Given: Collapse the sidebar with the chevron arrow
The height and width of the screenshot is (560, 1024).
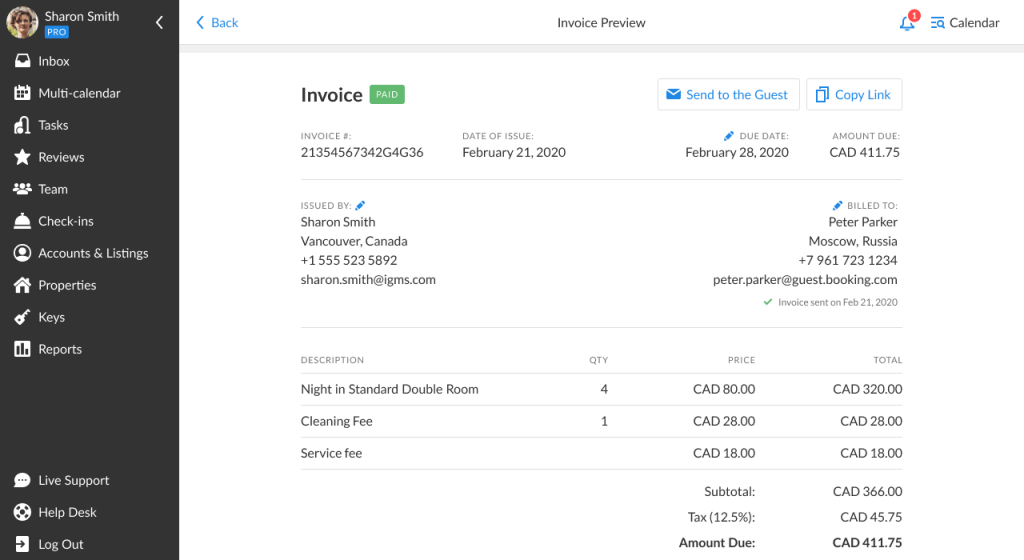Looking at the screenshot, I should click(158, 22).
